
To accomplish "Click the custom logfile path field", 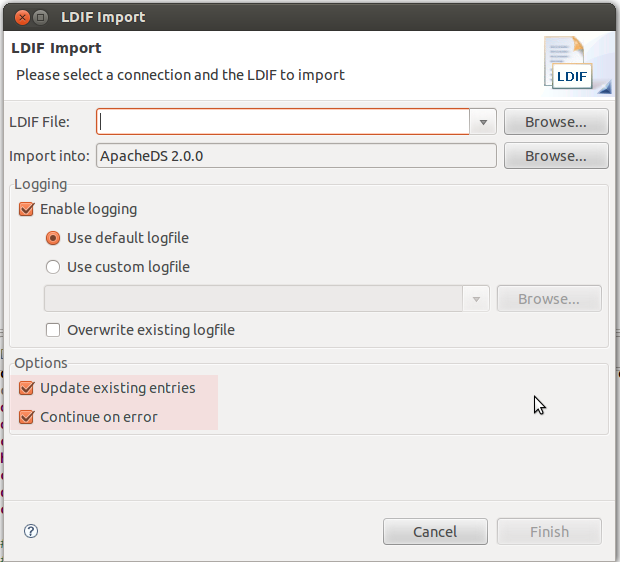I will (253, 299).
